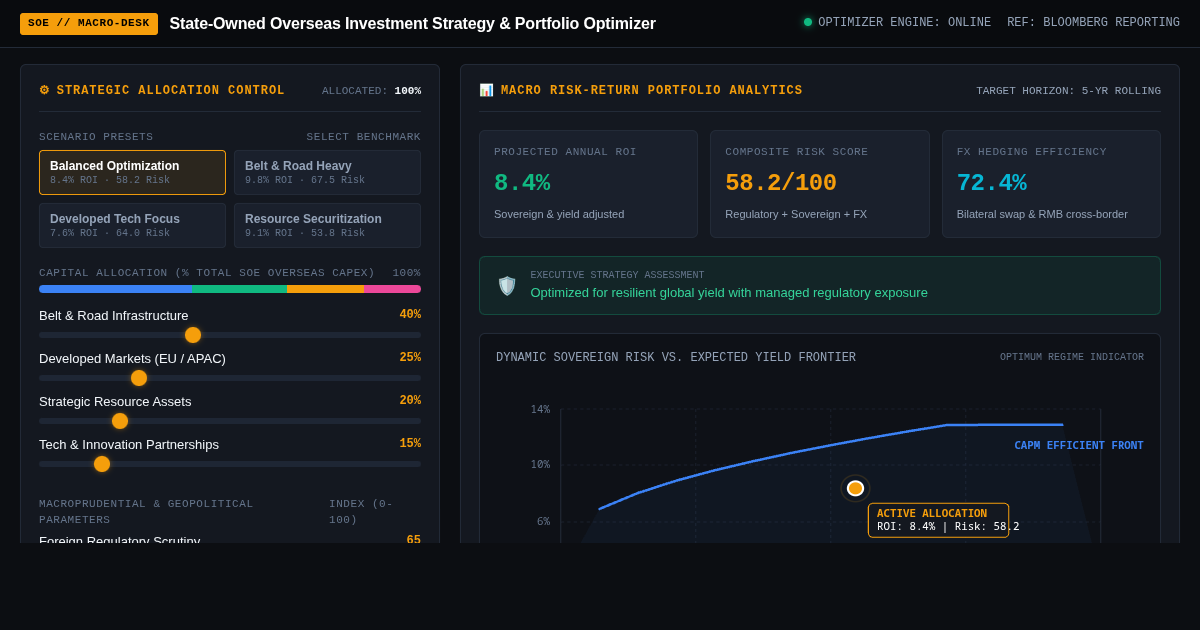The image size is (1200, 630).
Task: Click the 'ALLOCATED: 100%' indicator
Action: [371, 91]
